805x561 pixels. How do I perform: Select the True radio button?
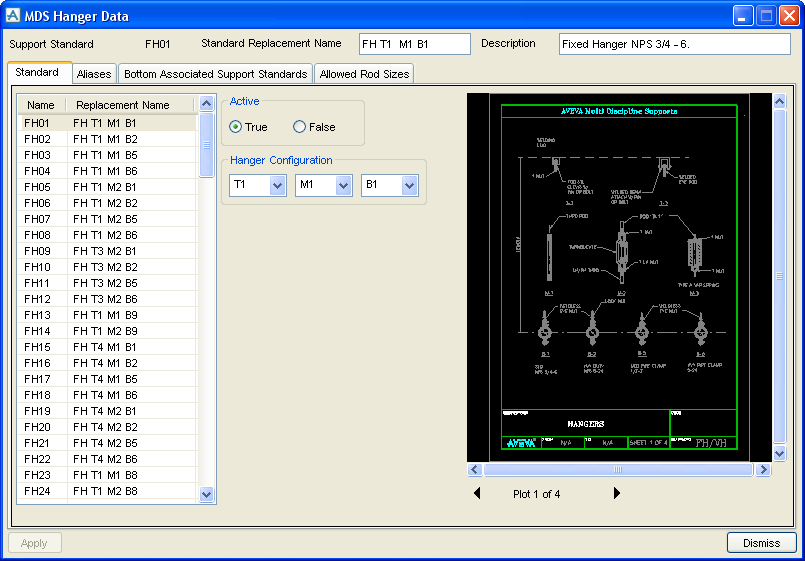click(x=236, y=127)
